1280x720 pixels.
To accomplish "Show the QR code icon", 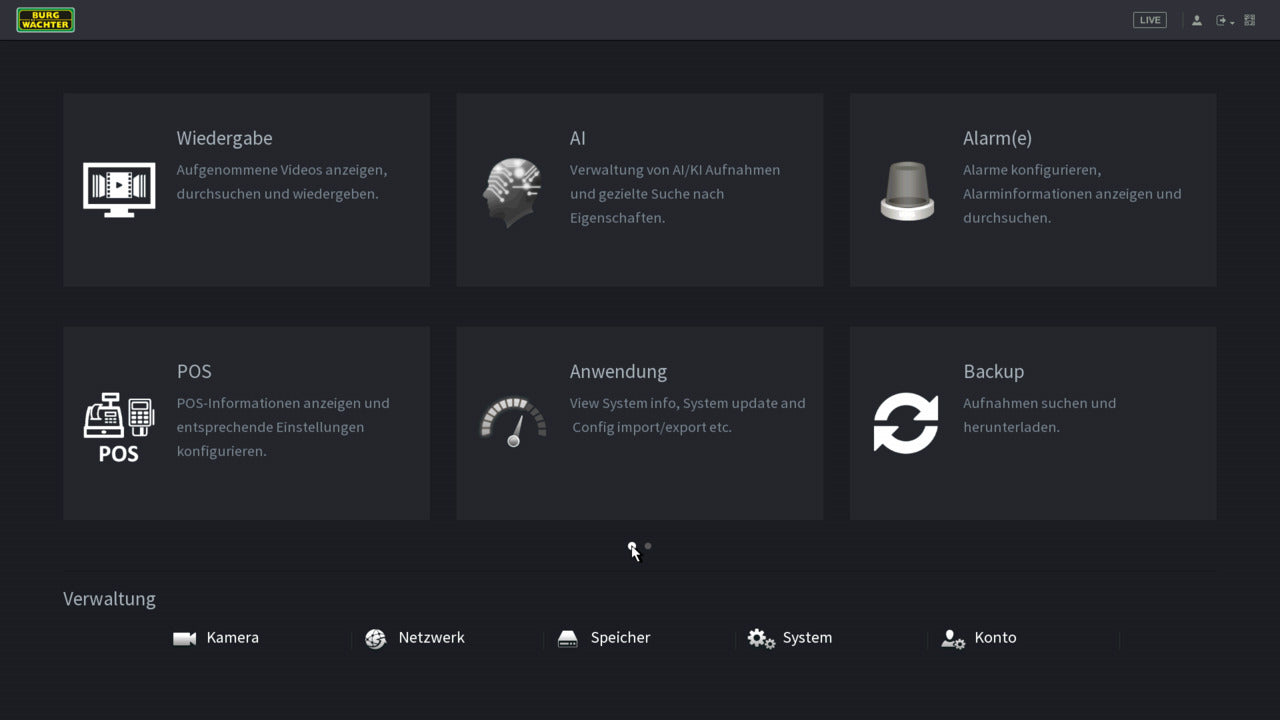I will pos(1250,20).
